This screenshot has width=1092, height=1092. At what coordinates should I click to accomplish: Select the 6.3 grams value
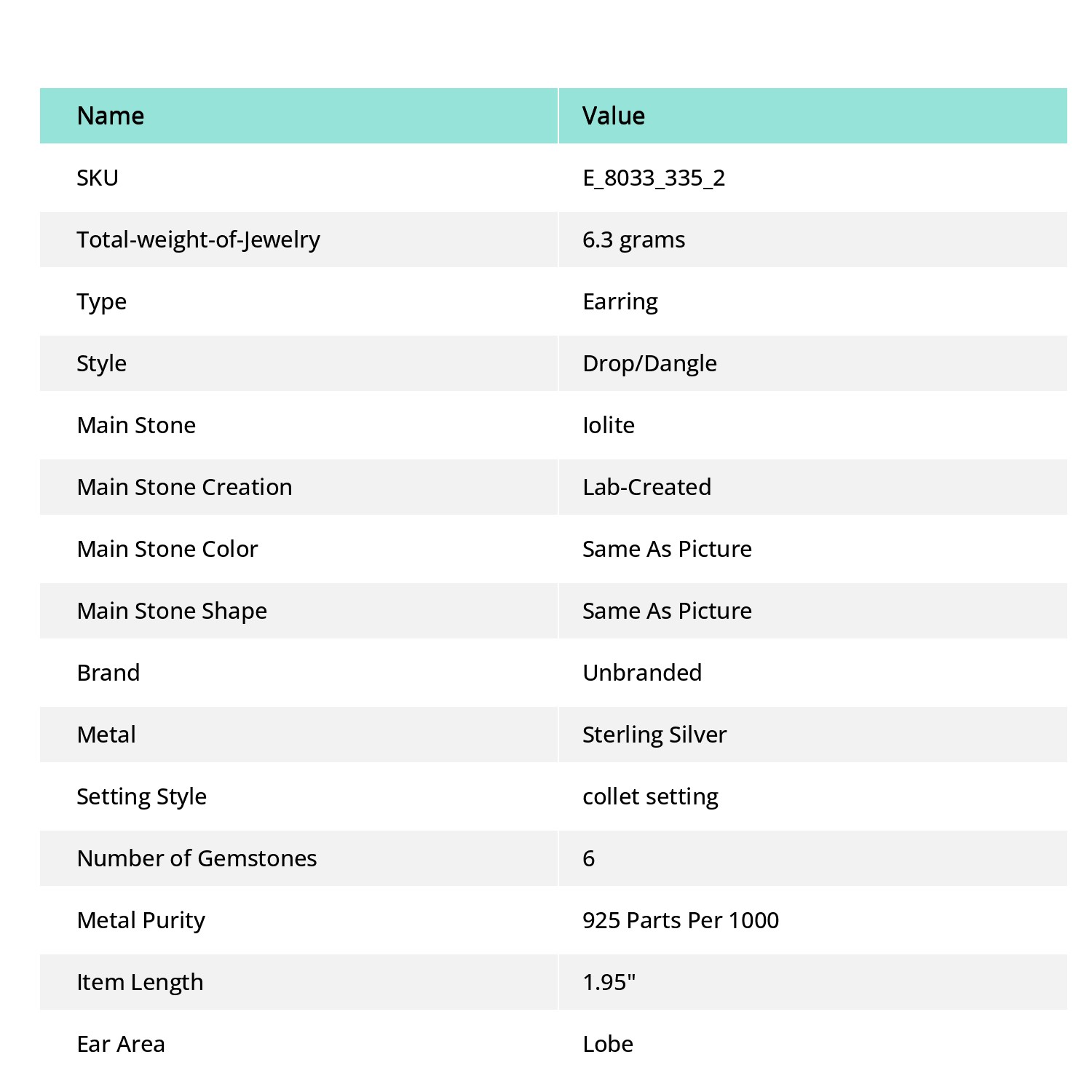633,240
